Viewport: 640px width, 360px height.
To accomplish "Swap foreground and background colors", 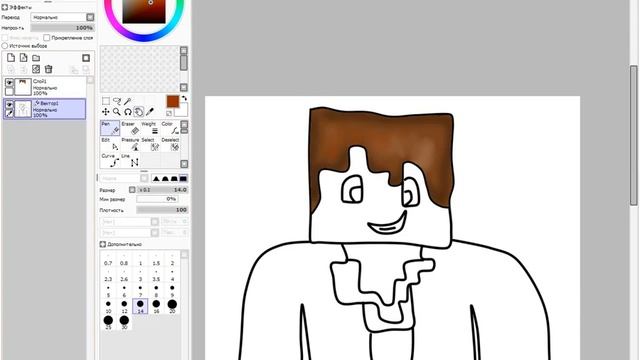I will coord(184,98).
